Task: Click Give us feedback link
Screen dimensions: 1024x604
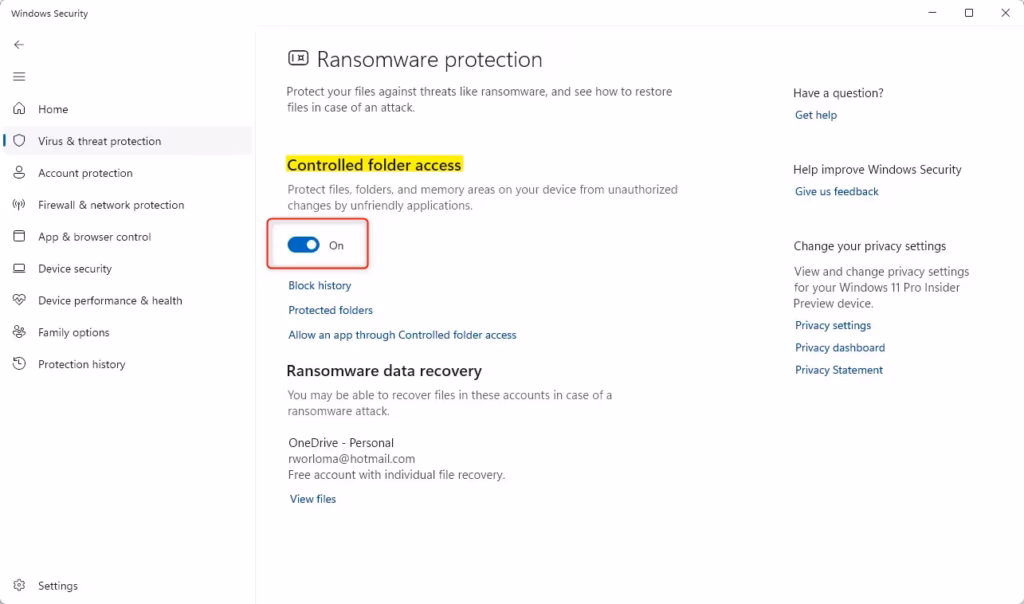Action: (836, 192)
